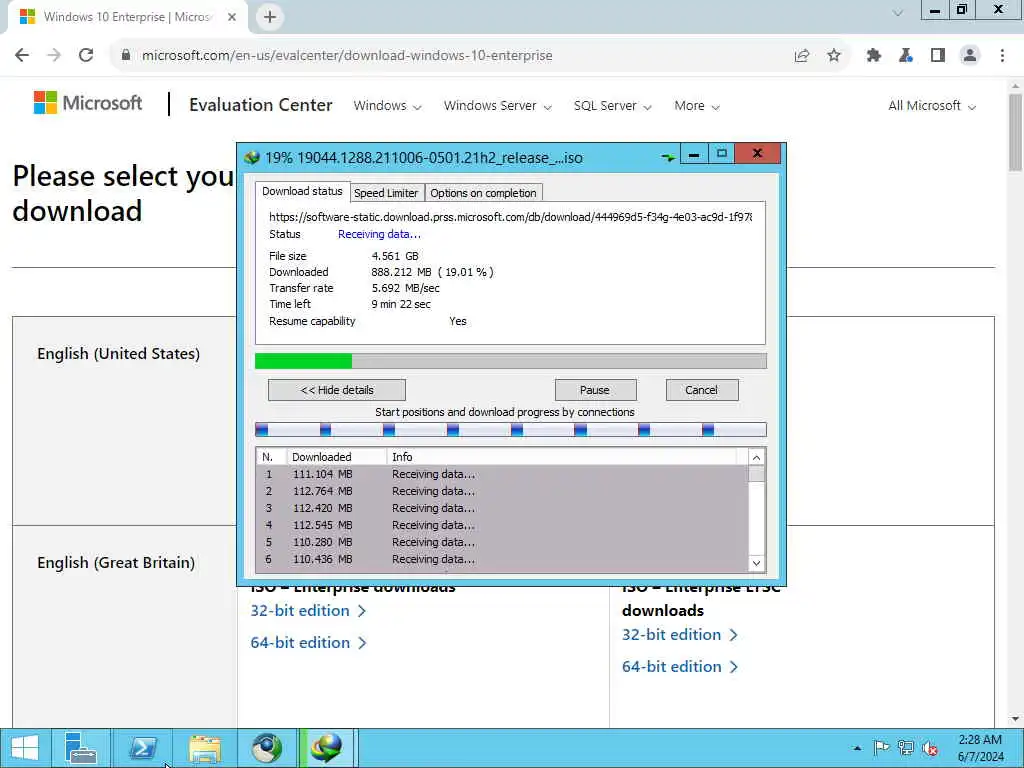Close the Windows 10 Enterprise tab
Image resolution: width=1024 pixels, height=768 pixels.
(x=232, y=17)
